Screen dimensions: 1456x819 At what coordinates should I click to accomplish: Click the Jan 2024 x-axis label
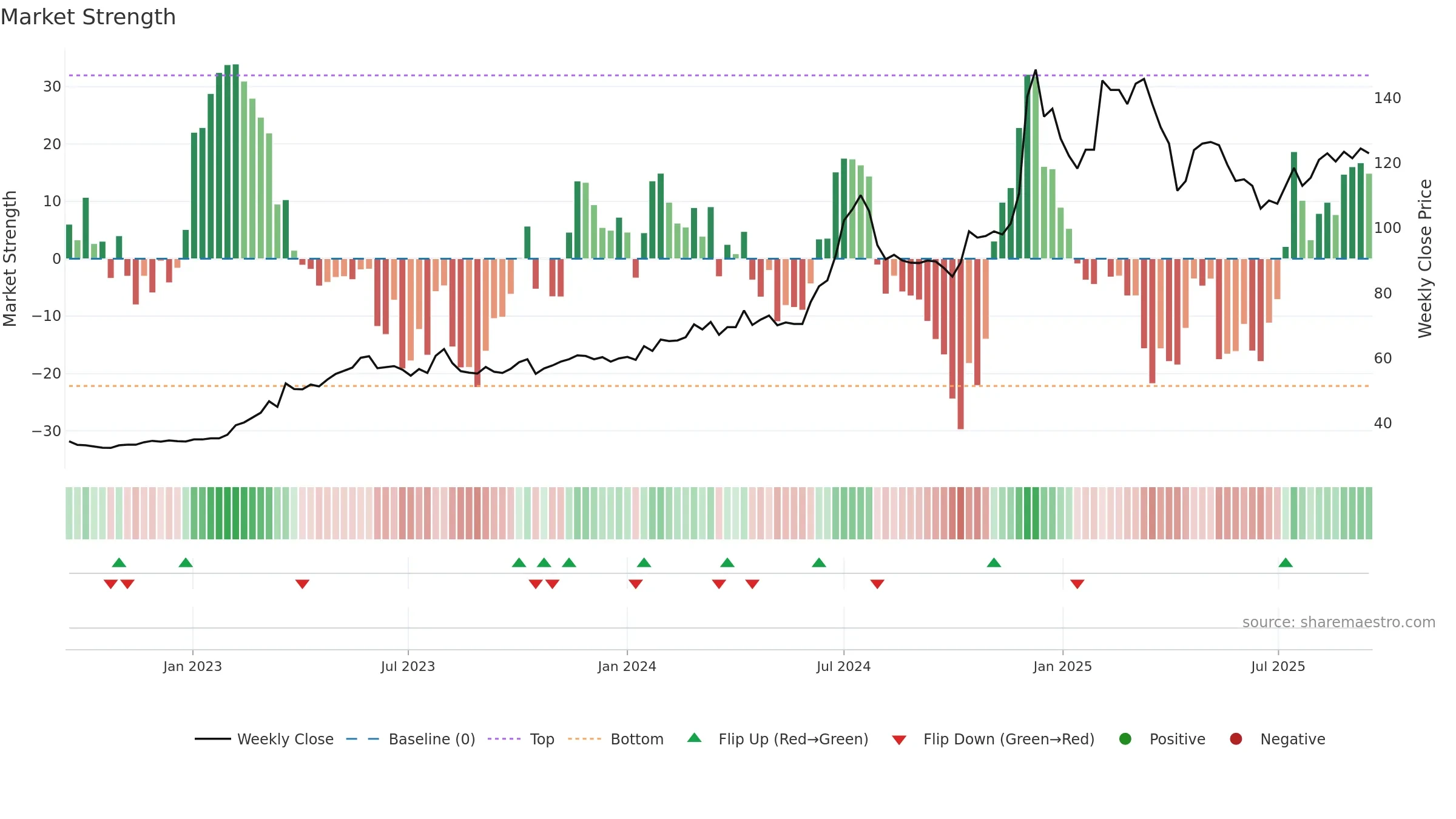627,666
